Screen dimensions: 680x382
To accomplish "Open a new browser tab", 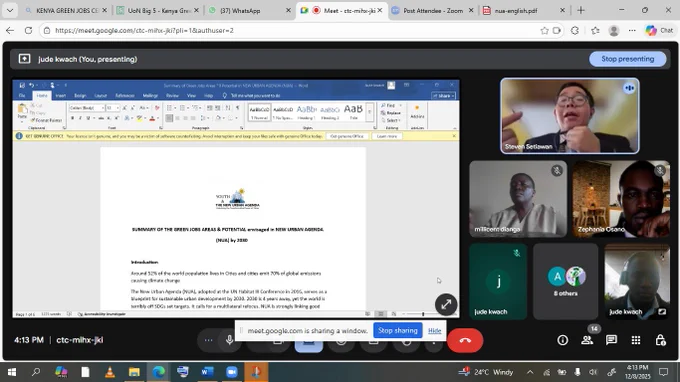I will [x=581, y=10].
